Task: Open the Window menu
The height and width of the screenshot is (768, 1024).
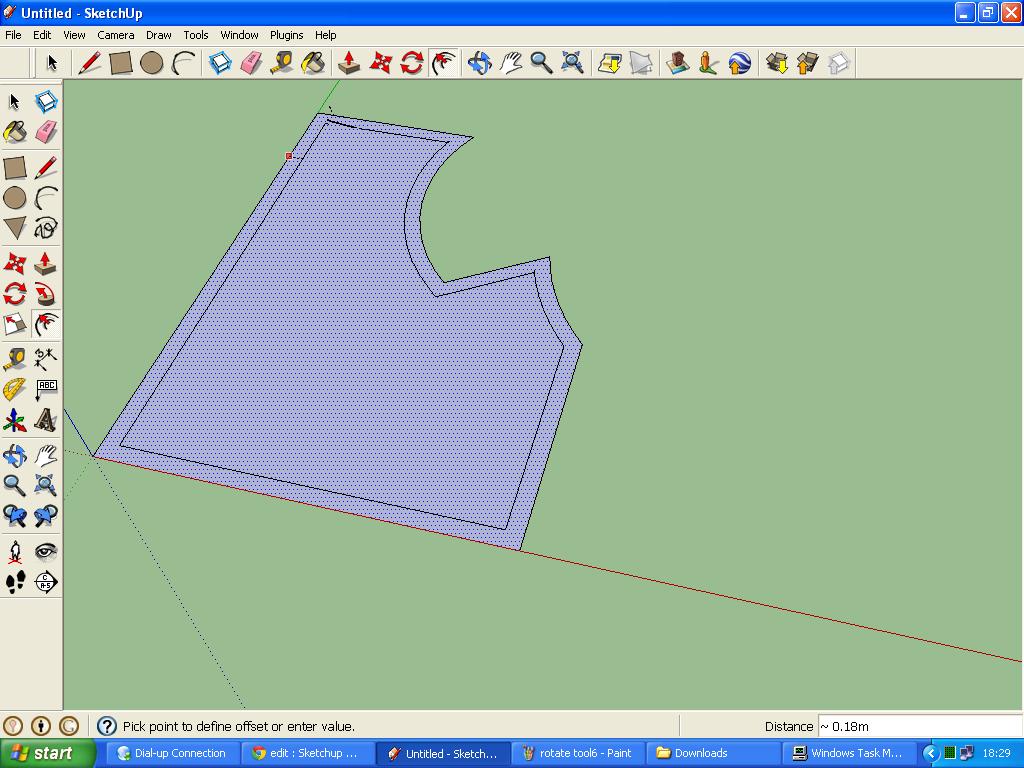Action: pos(239,35)
